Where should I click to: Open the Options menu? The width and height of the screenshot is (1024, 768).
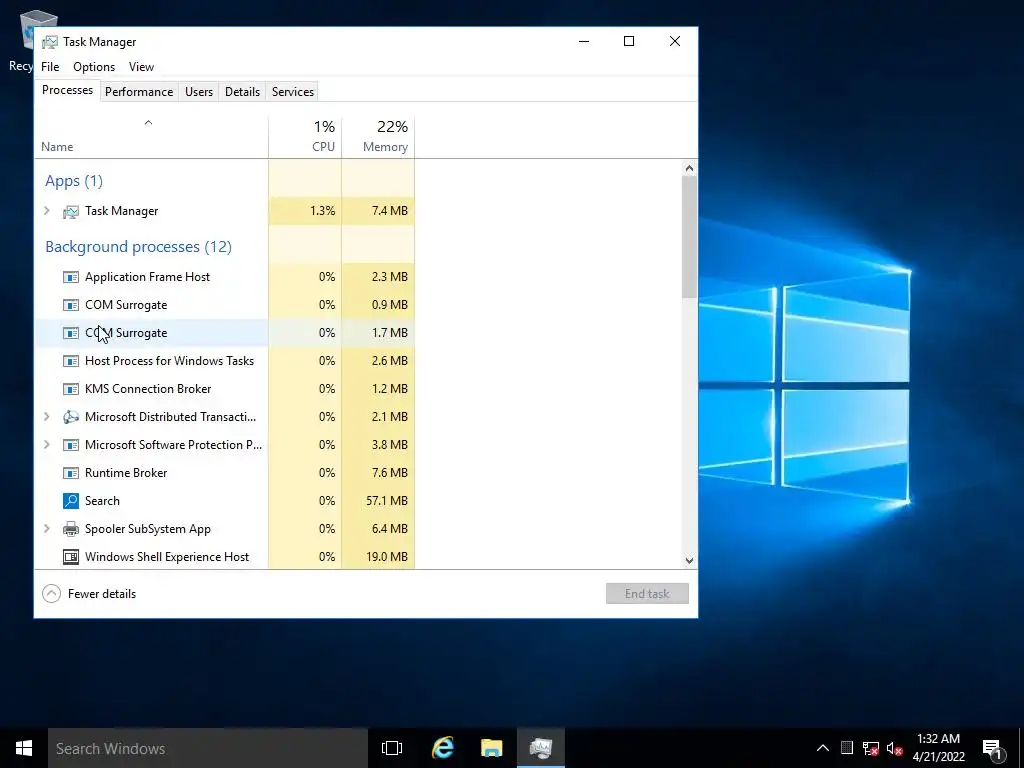94,67
